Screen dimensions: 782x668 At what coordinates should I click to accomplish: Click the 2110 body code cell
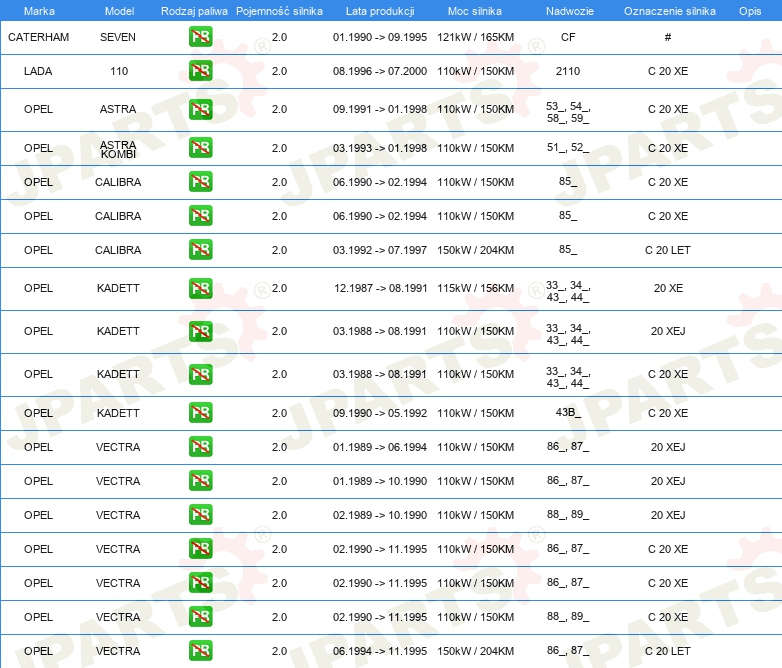568,71
